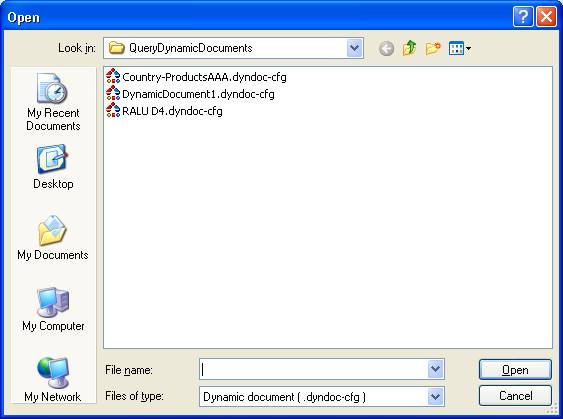Go up one folder level
Viewport: 563px width, 419px height.
coord(409,48)
